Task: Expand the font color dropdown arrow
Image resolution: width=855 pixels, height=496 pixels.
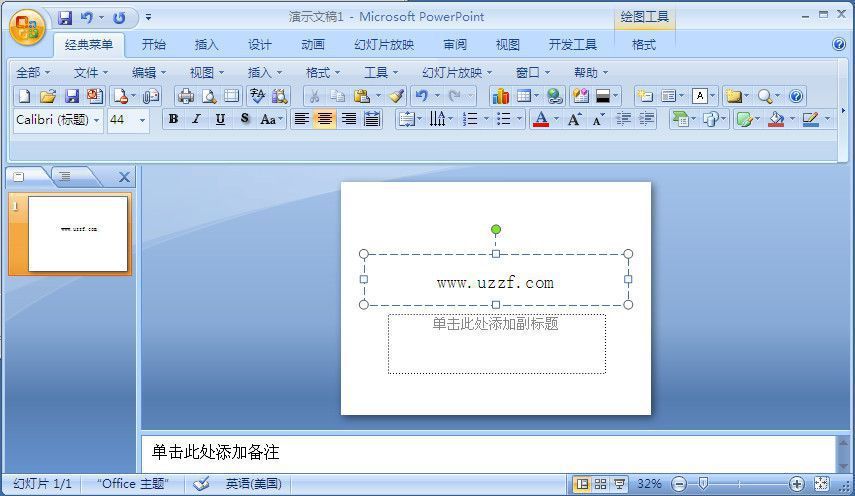Action: (x=556, y=119)
